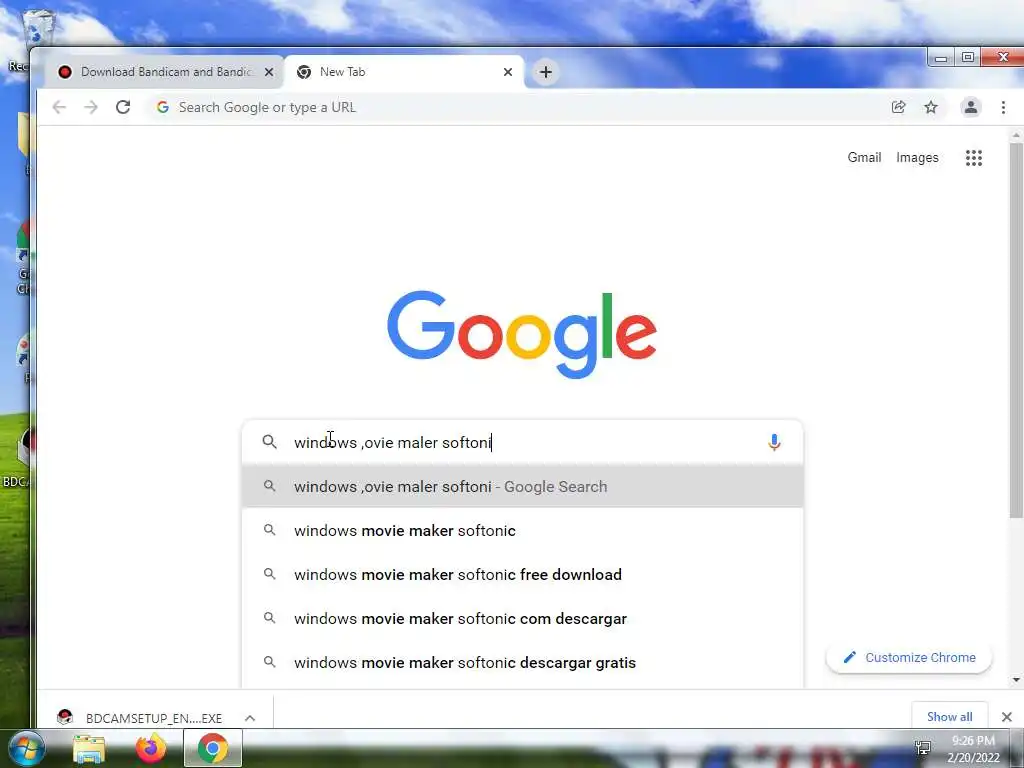Screen dimensions: 1024x768
Task: Click the network tray icon
Action: point(922,747)
